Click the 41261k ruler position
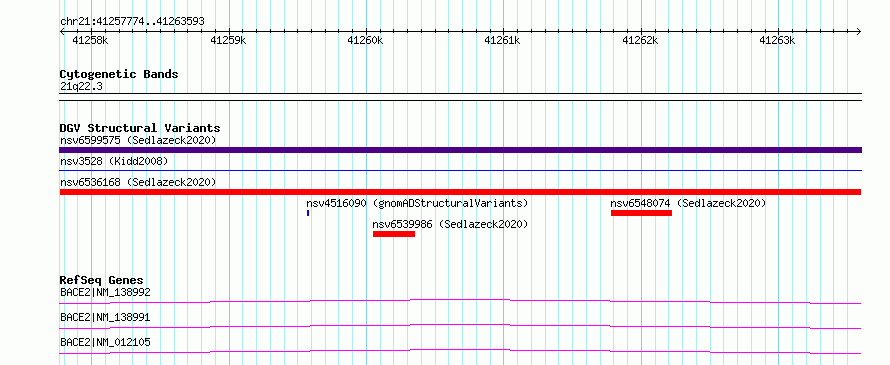The height and width of the screenshot is (365, 890). 502,40
